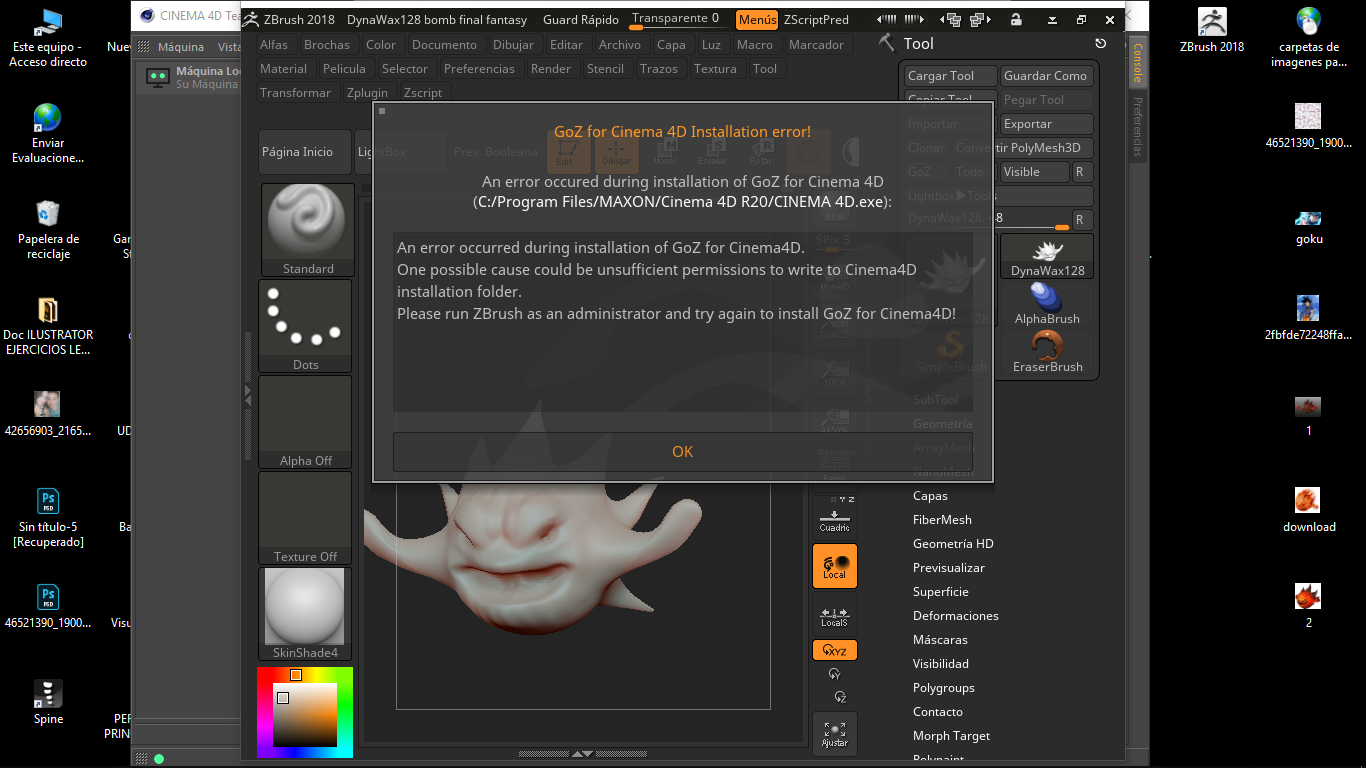Open the Documento menu
The image size is (1366, 768).
click(x=444, y=45)
